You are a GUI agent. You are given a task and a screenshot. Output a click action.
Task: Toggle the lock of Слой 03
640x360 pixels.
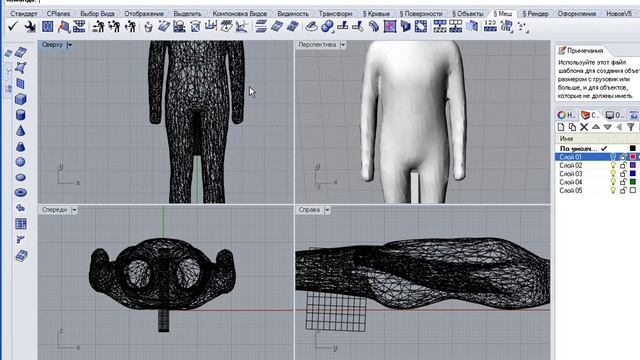click(x=623, y=174)
